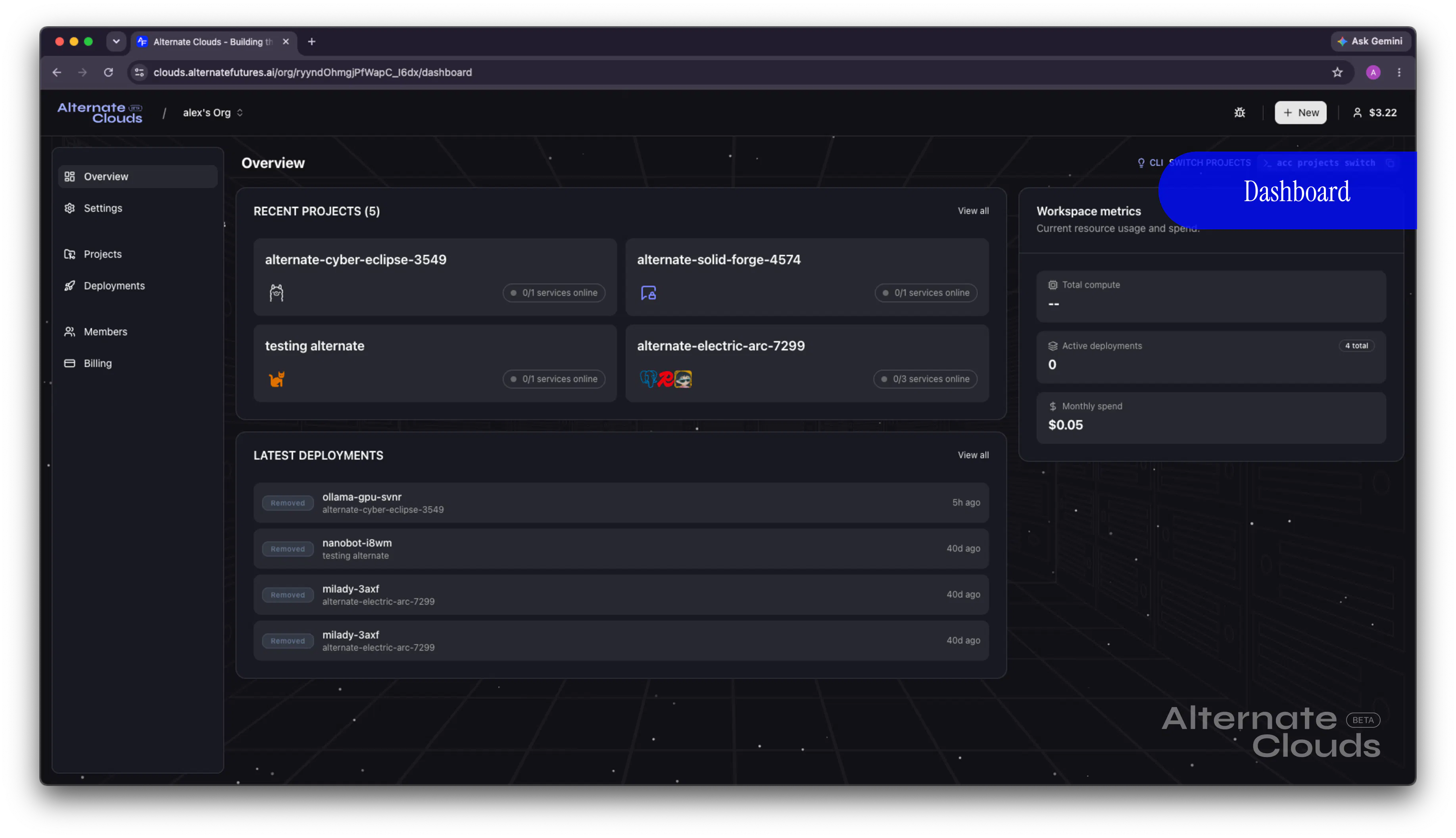Click the PostgreSQL elephant icon in alternate-electric-arc-7299

pyautogui.click(x=648, y=379)
